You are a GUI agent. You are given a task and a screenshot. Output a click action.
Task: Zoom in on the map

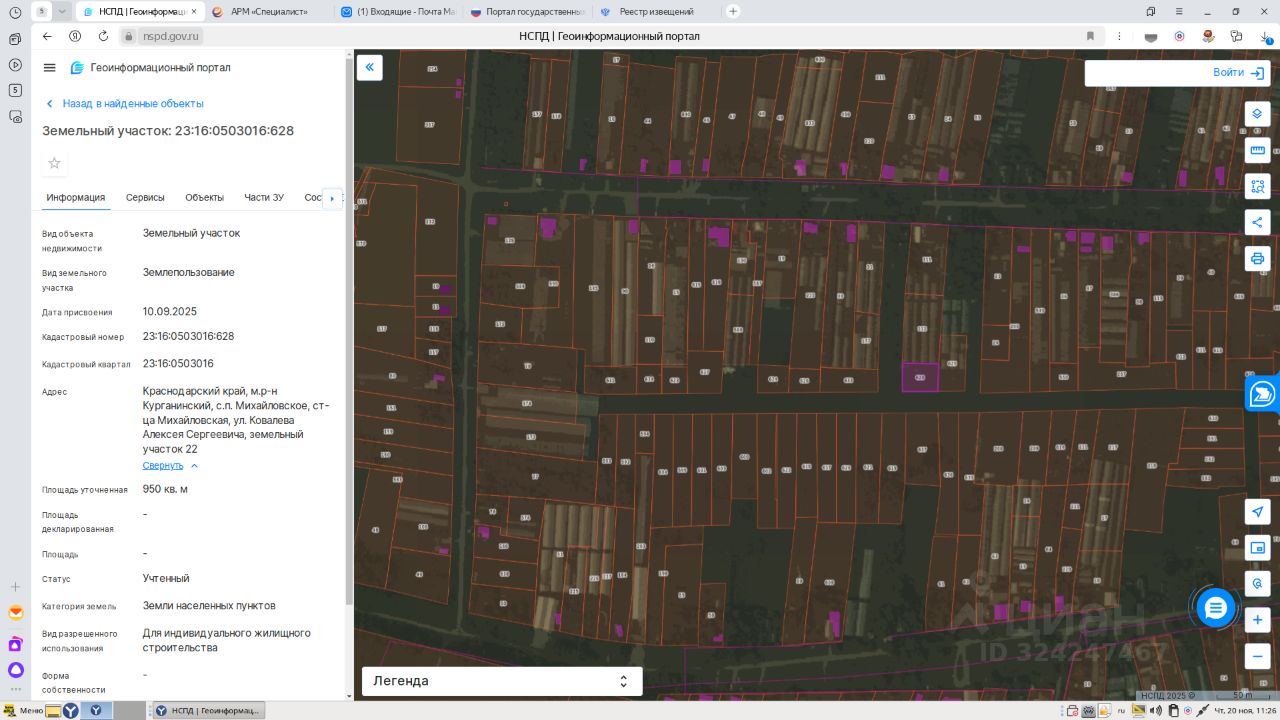coord(1257,620)
